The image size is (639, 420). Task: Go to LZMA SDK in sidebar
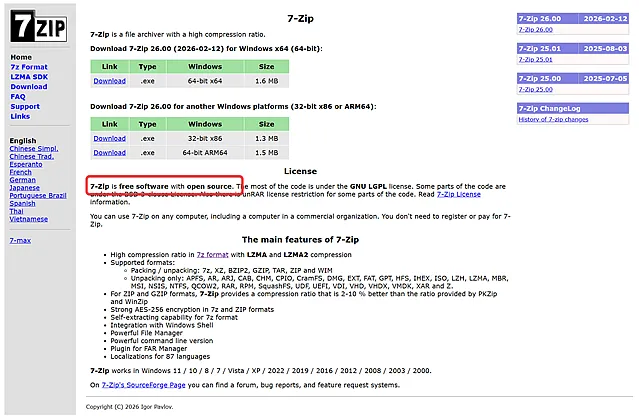[29, 77]
